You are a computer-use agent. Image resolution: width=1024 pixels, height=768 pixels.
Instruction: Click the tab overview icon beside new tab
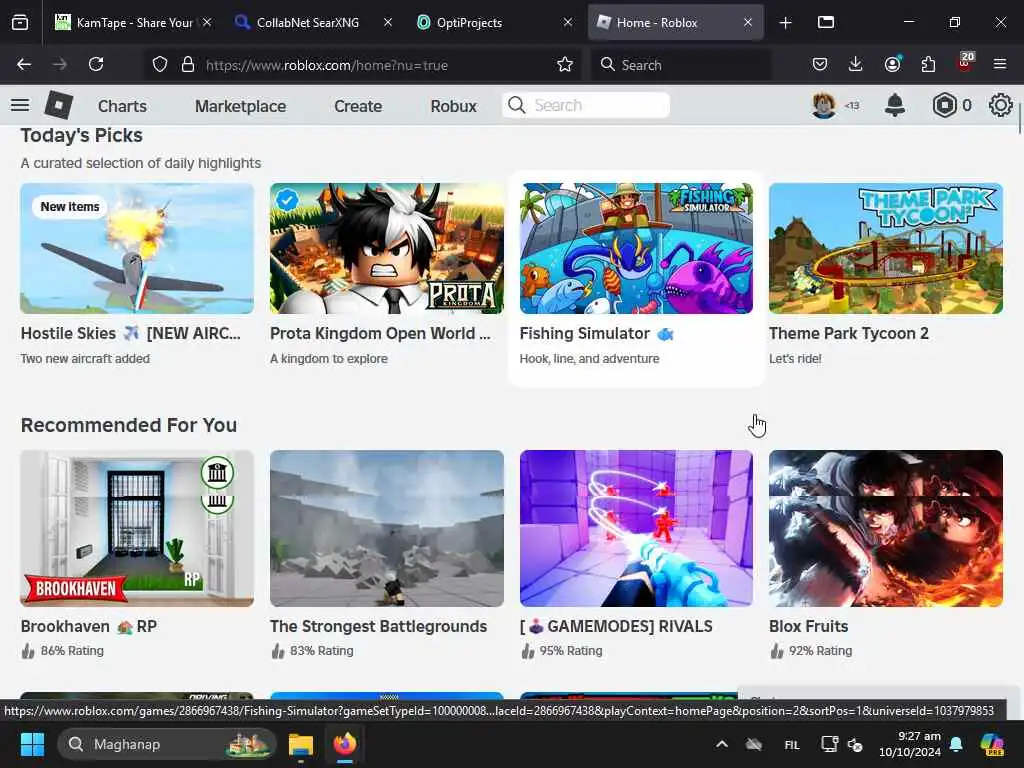825,22
